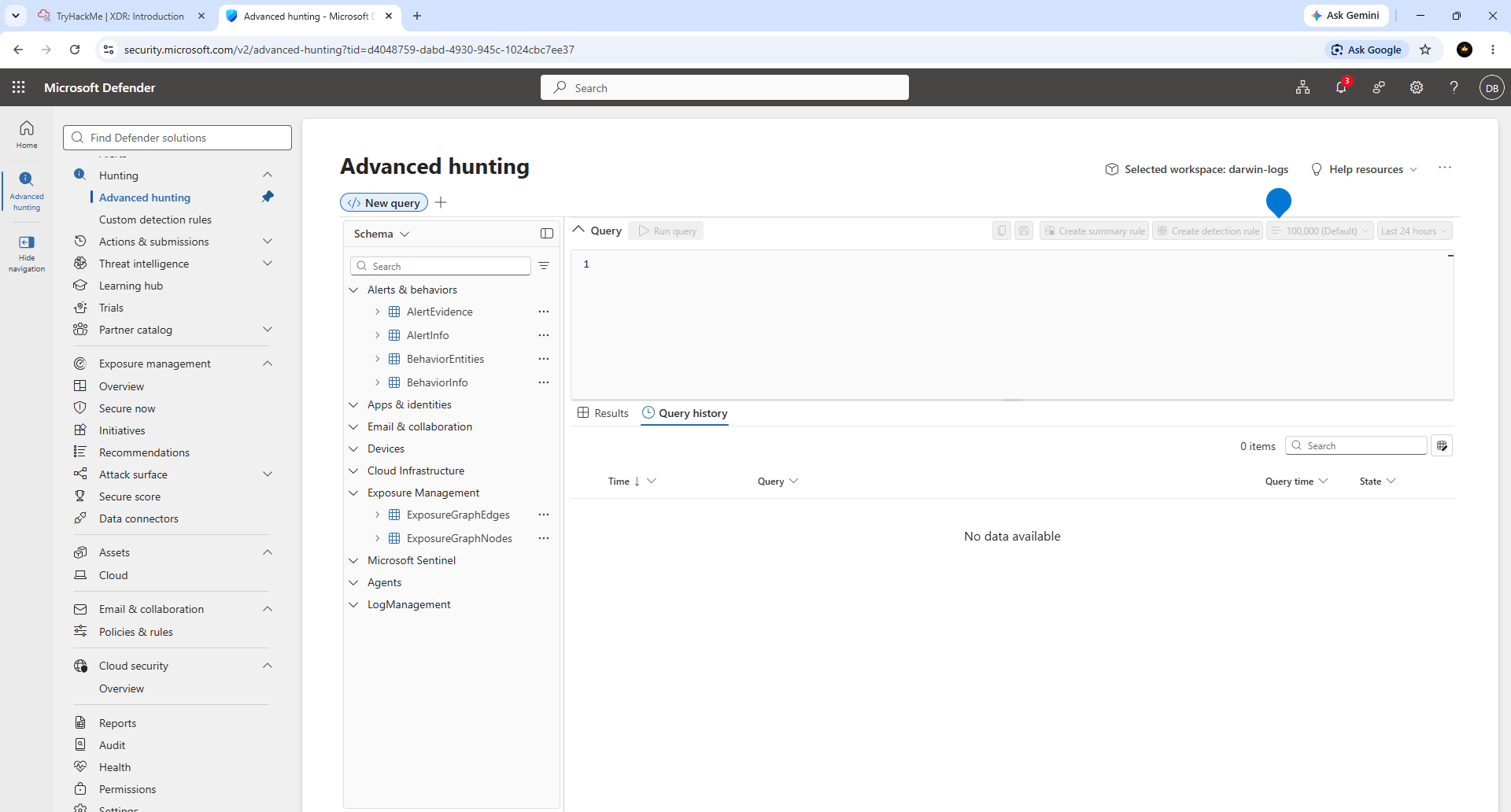The width and height of the screenshot is (1511, 812).
Task: Expand Threat intelligence navigation section
Action: [268, 263]
